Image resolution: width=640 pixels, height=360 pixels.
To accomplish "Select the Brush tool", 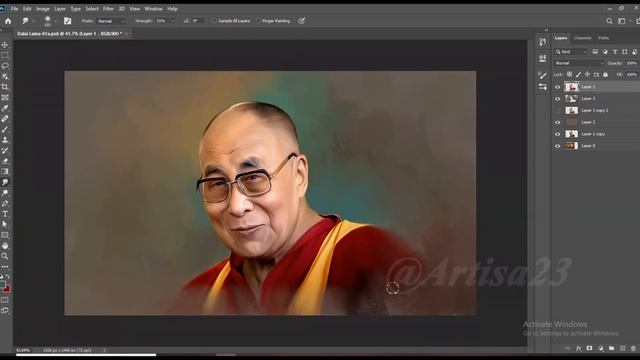I will click(5, 129).
